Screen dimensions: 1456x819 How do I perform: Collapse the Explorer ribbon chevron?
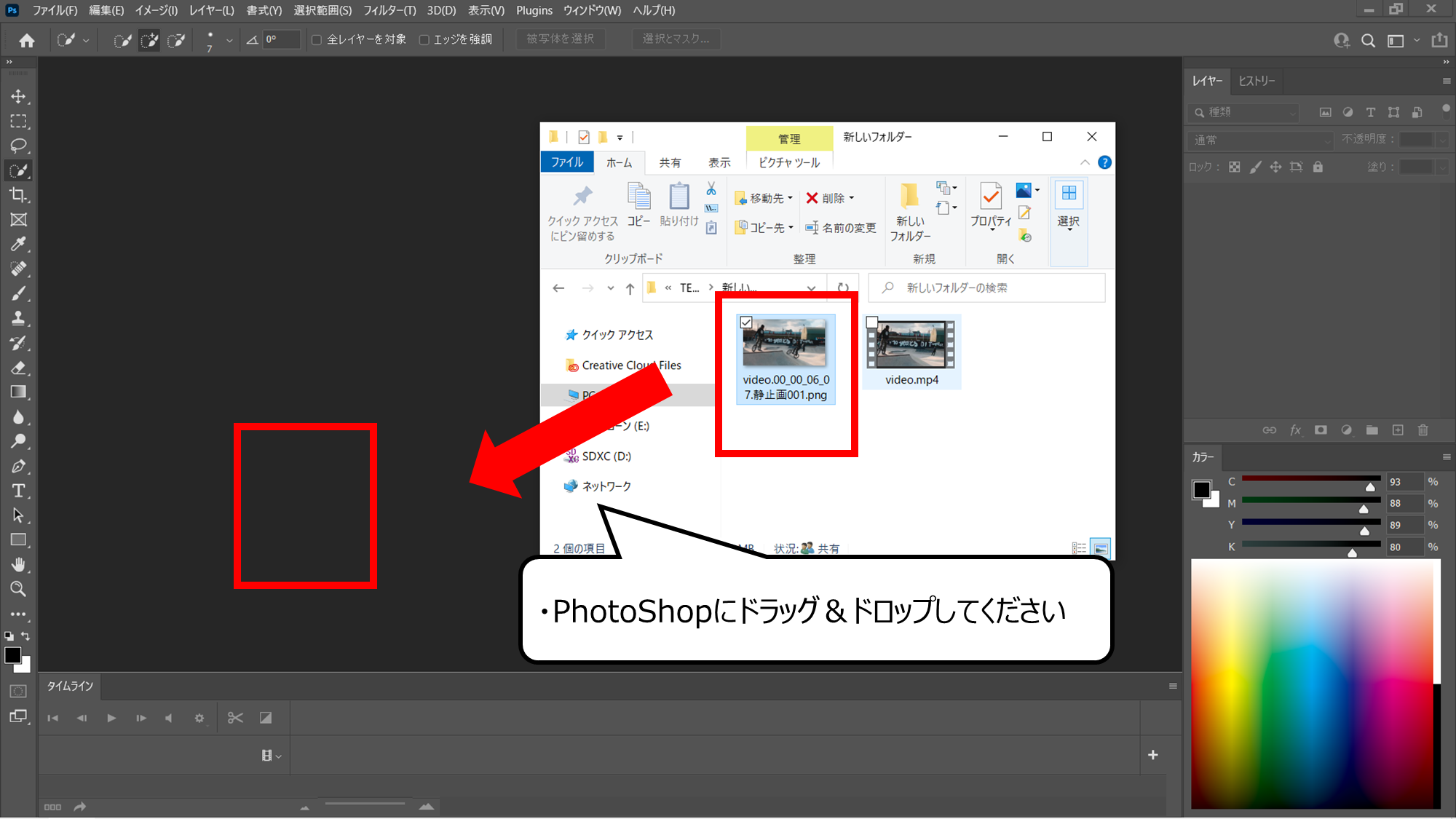(x=1085, y=162)
